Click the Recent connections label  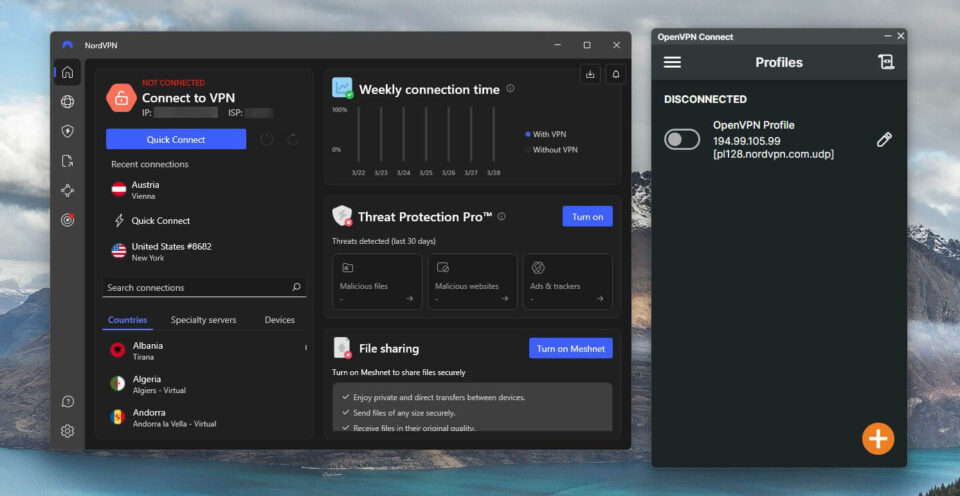[149, 164]
